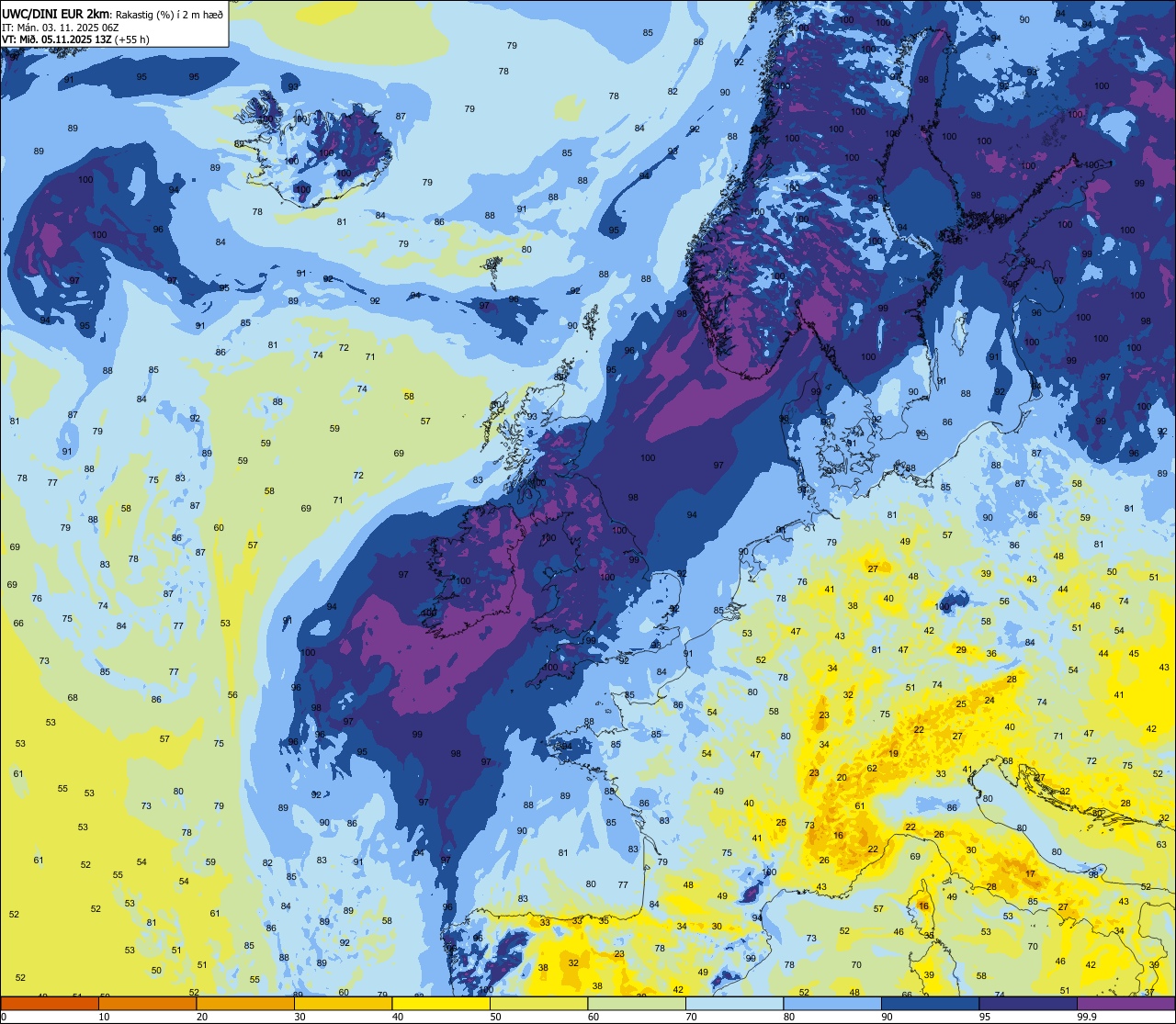Click the humidity value '17' over Italy

click(x=1031, y=874)
